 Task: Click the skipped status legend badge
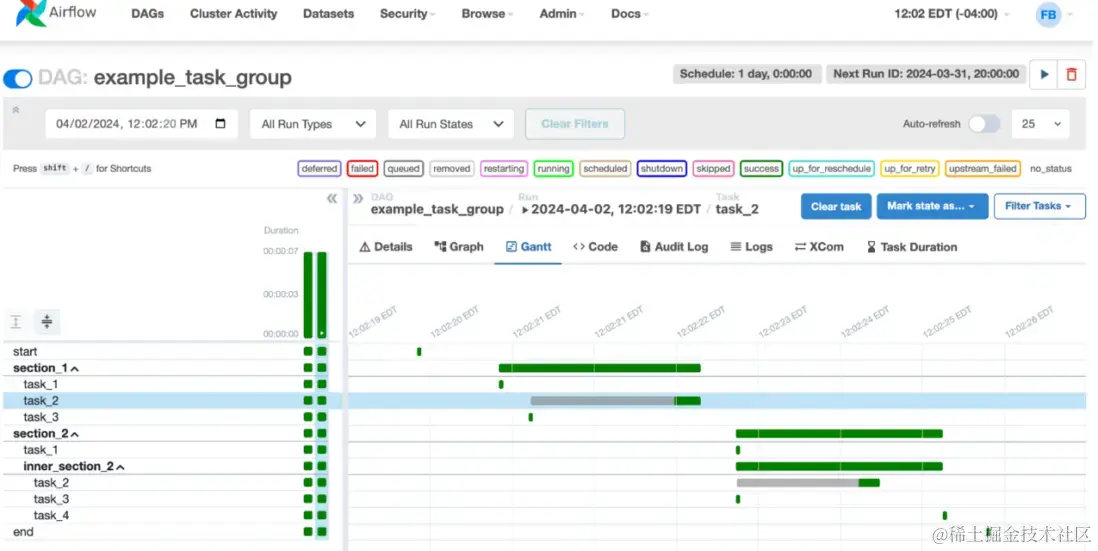click(713, 169)
